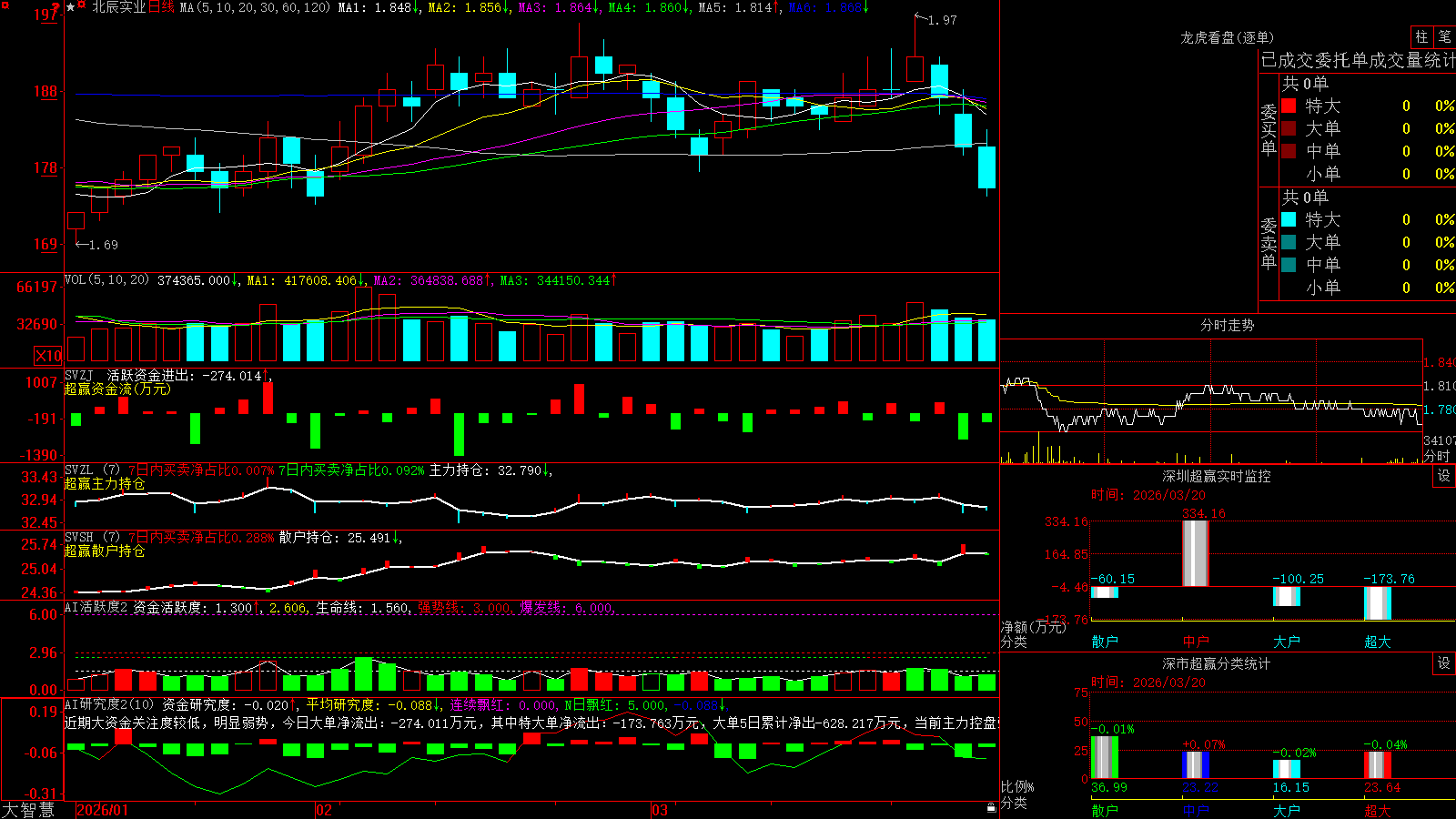Click the 时间: 2026/03/20 label in 实时监控
The height and width of the screenshot is (819, 1456).
1148,495
